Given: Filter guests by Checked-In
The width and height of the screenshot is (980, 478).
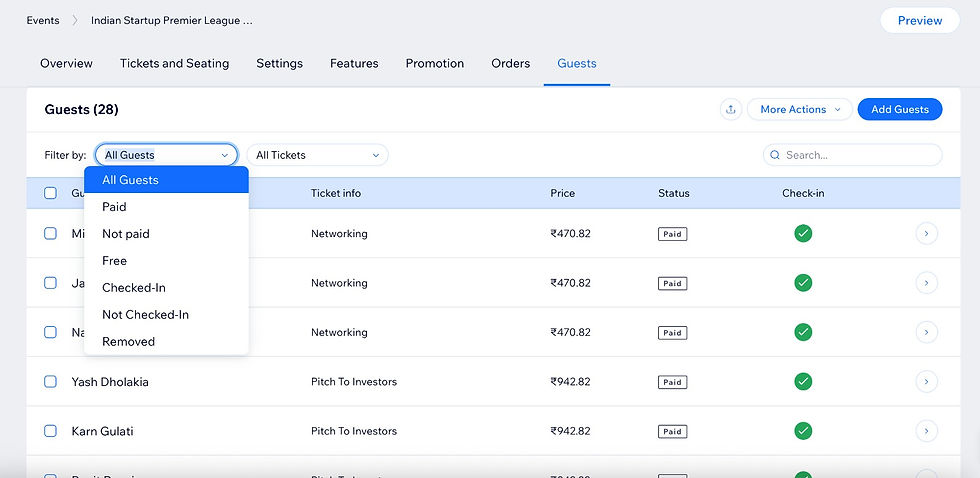Looking at the screenshot, I should tap(166, 287).
